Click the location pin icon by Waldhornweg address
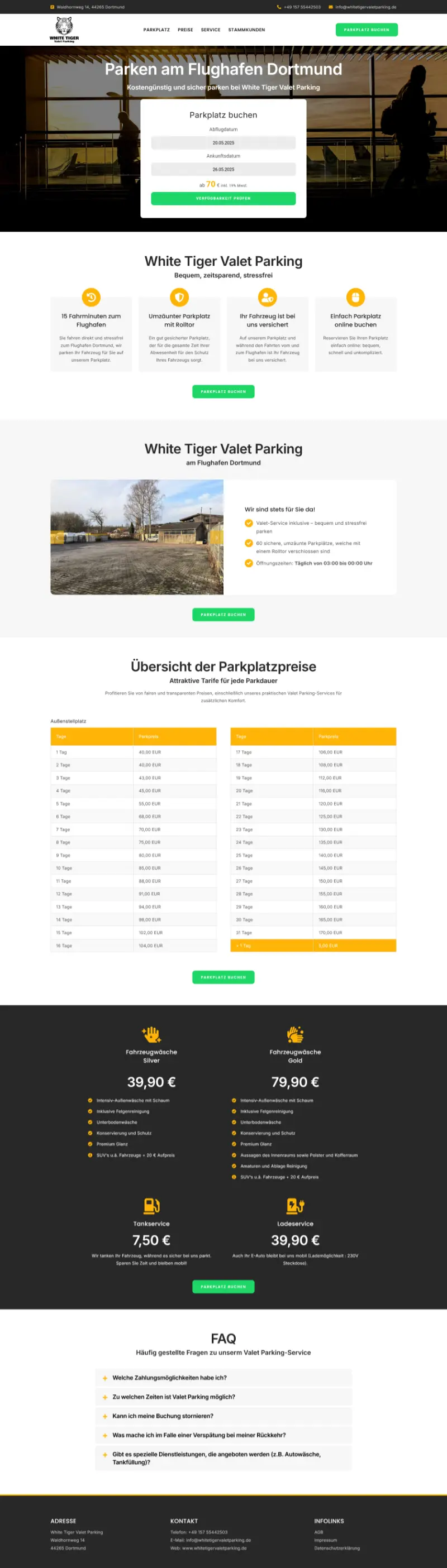 point(53,7)
